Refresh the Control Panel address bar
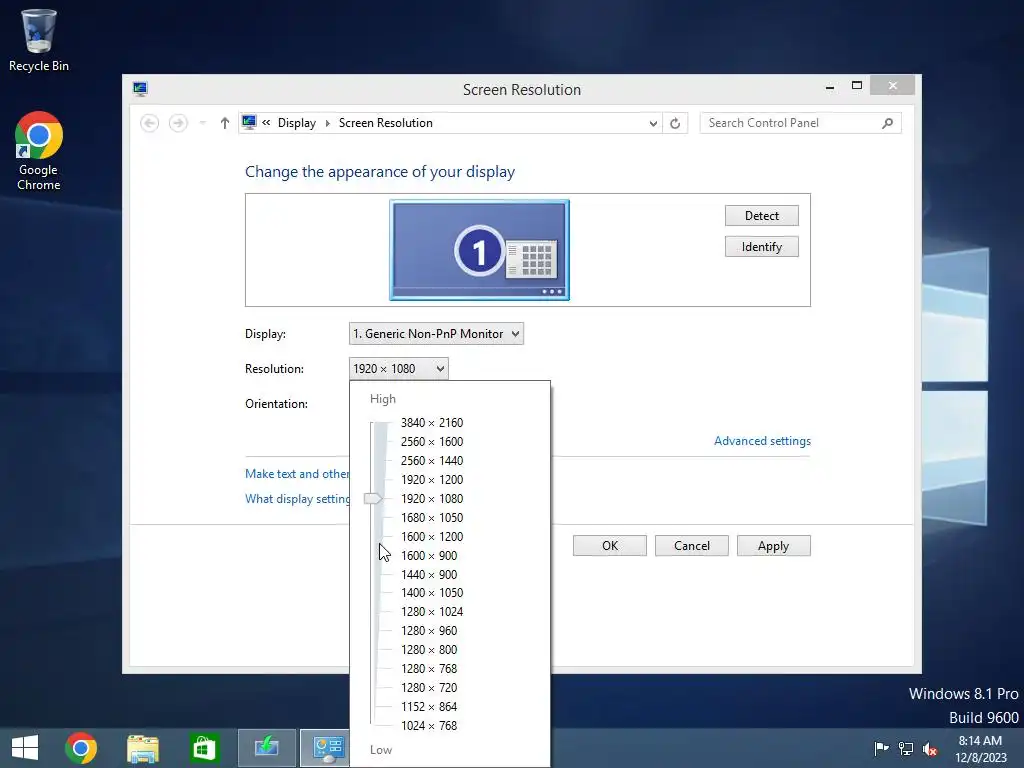Screen dimensions: 1024x768 tap(675, 123)
